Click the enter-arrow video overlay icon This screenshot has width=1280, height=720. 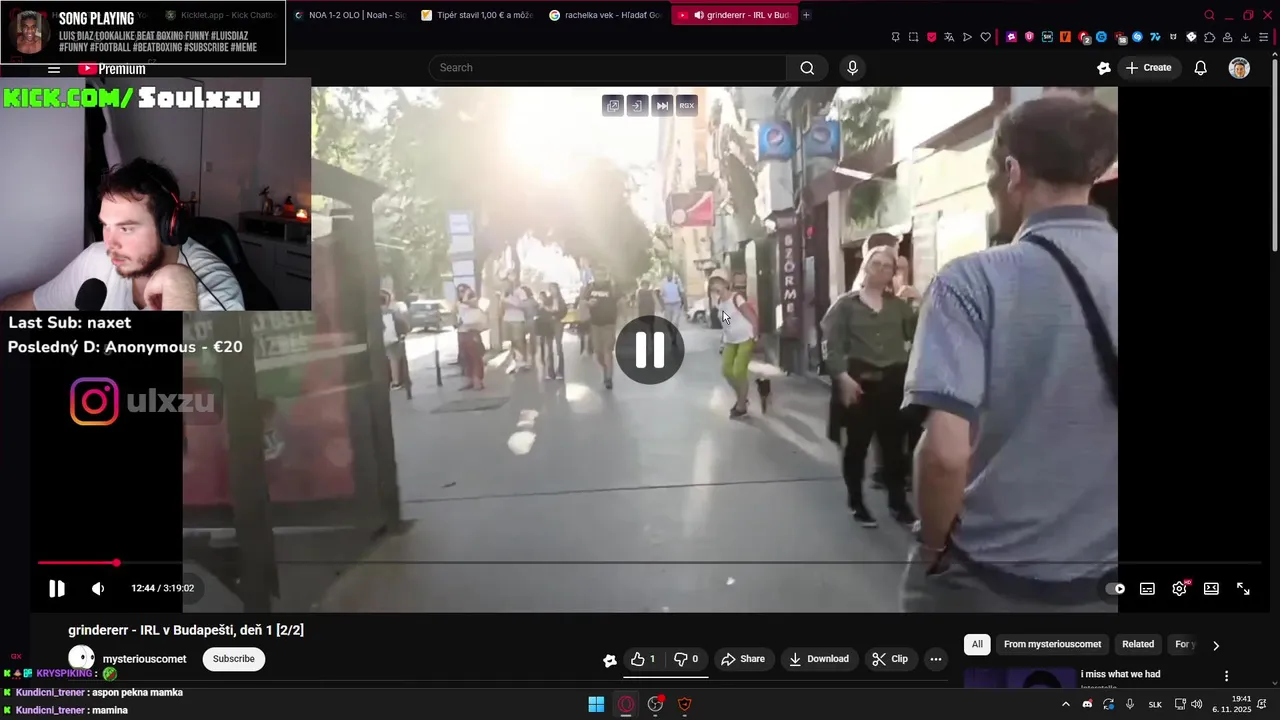637,105
